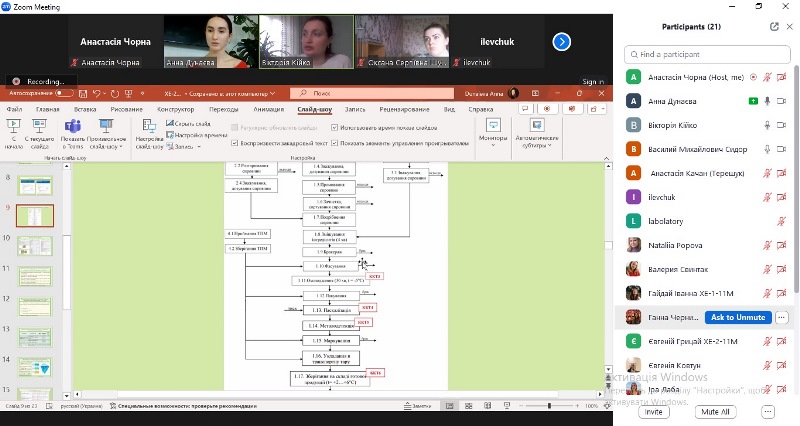The width and height of the screenshot is (800, 426).
Task: Select slide 14 thumbnail
Action: click(x=35, y=367)
